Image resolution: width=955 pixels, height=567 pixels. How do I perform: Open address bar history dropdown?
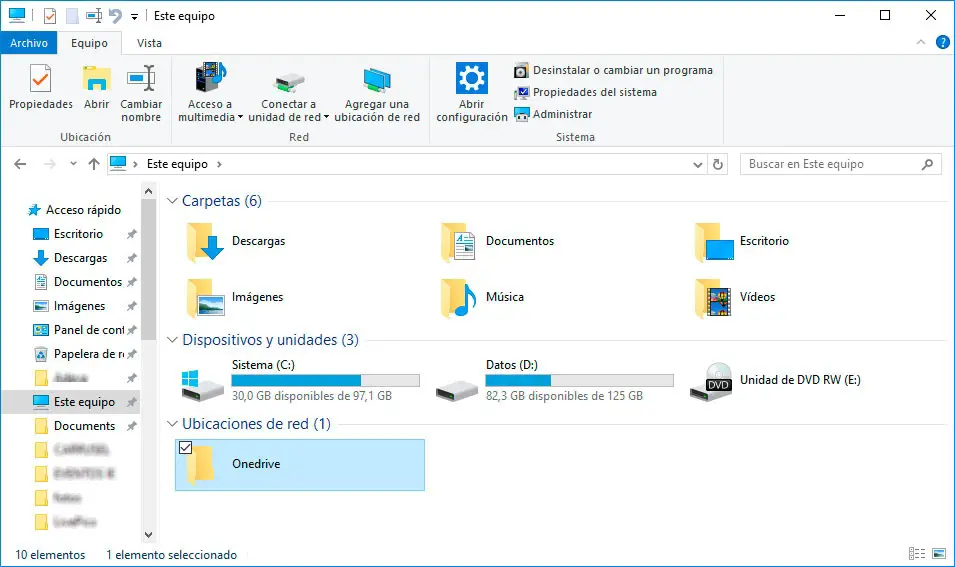click(697, 164)
